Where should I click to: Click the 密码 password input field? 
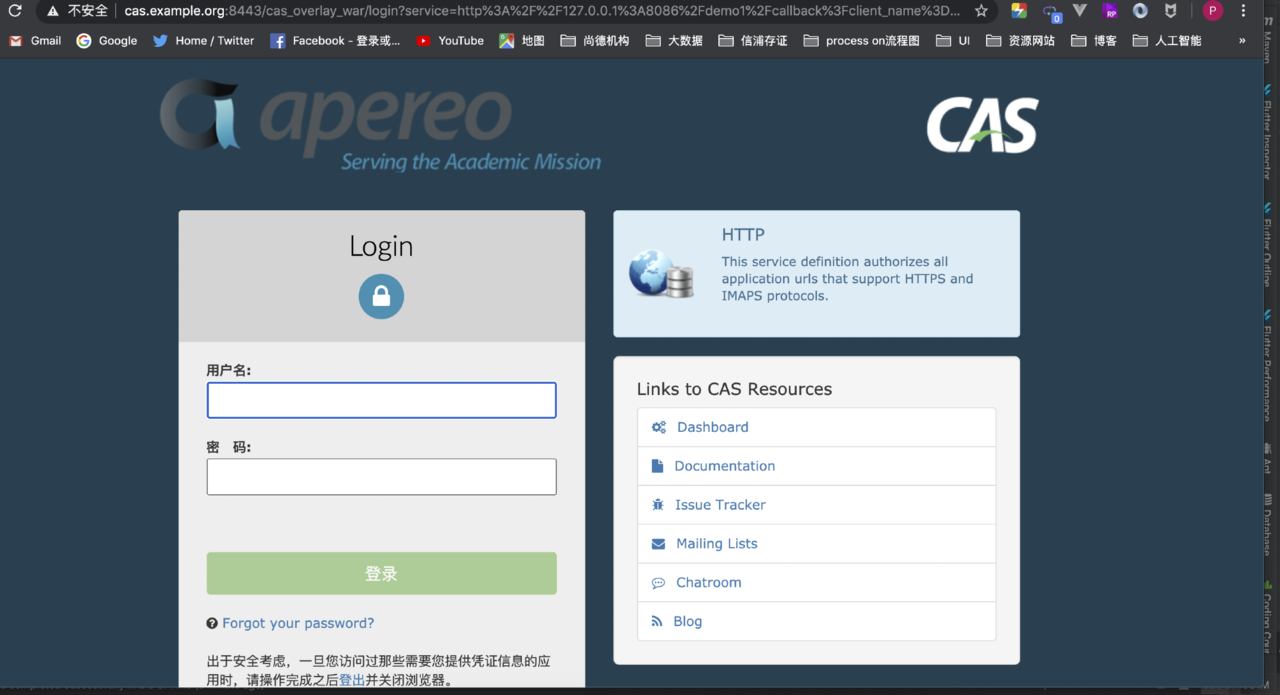tap(381, 477)
